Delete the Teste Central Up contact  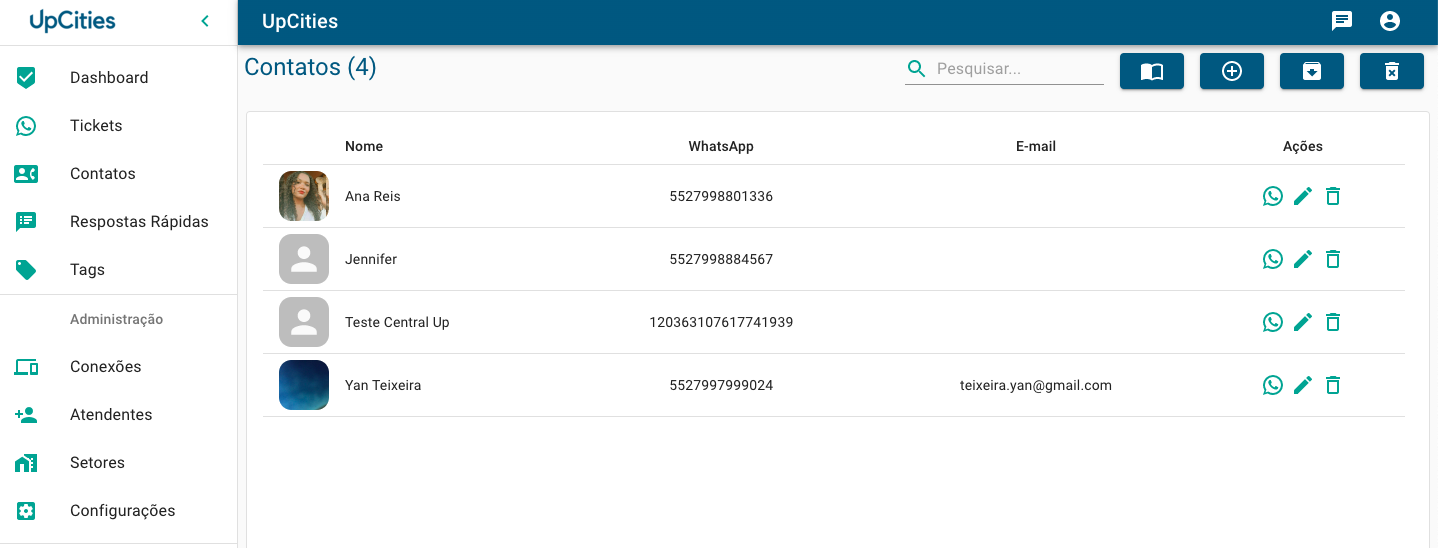1333,322
